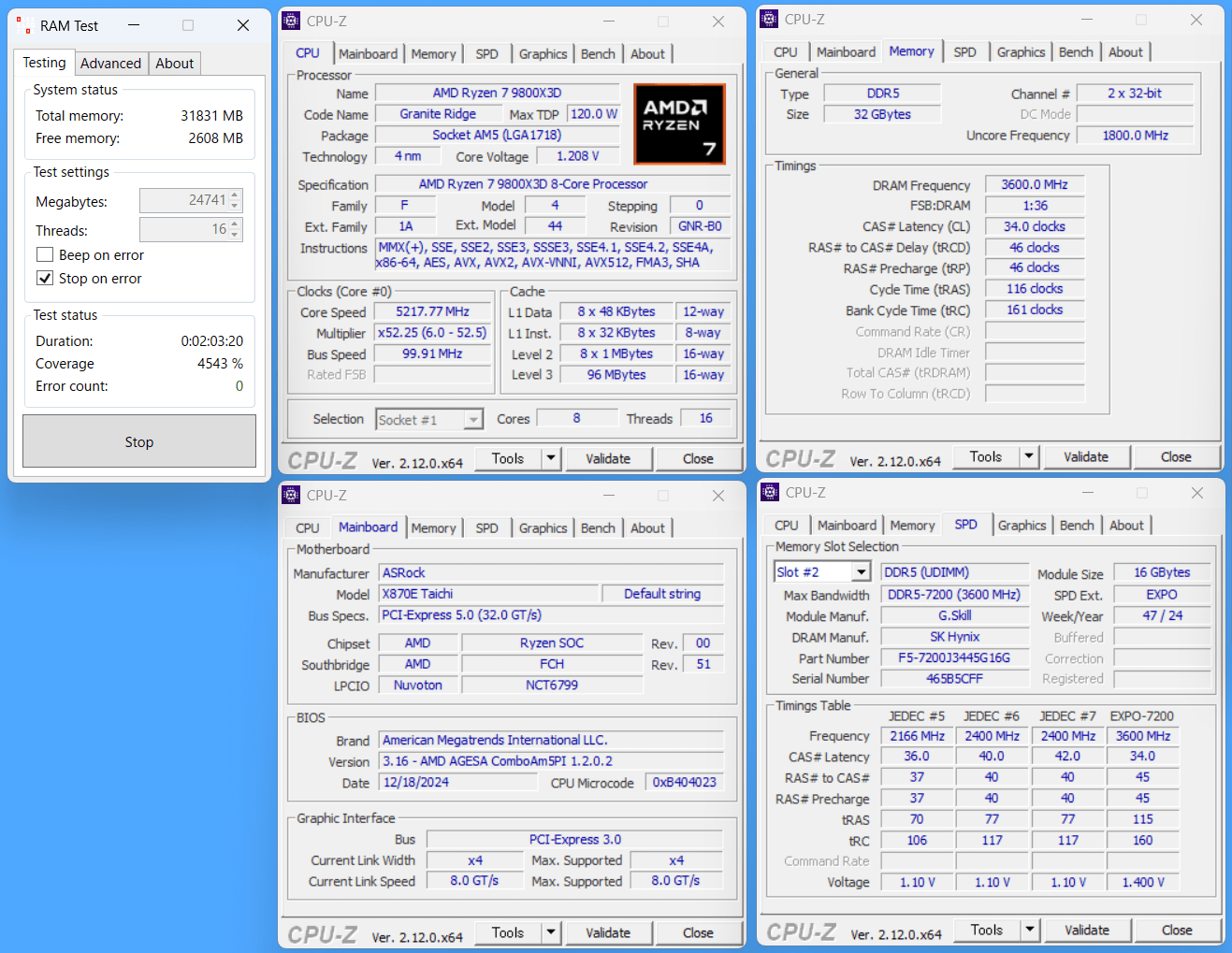The width and height of the screenshot is (1232, 953).
Task: Click Validate in the Mainboard tab window
Action: [x=608, y=932]
